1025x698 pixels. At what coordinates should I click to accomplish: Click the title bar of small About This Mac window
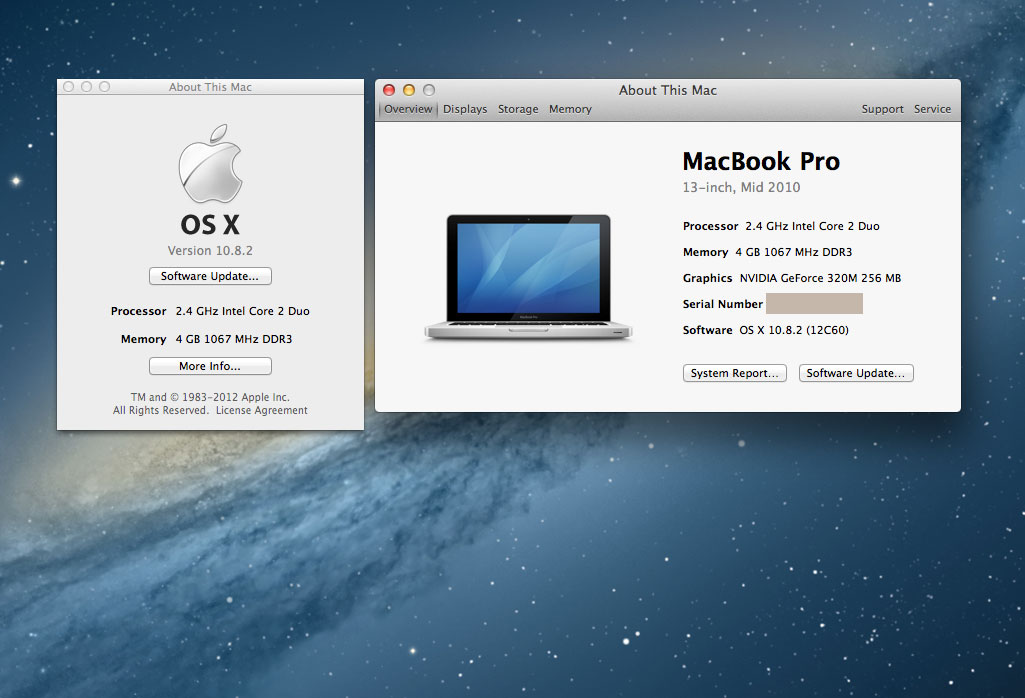coord(210,87)
